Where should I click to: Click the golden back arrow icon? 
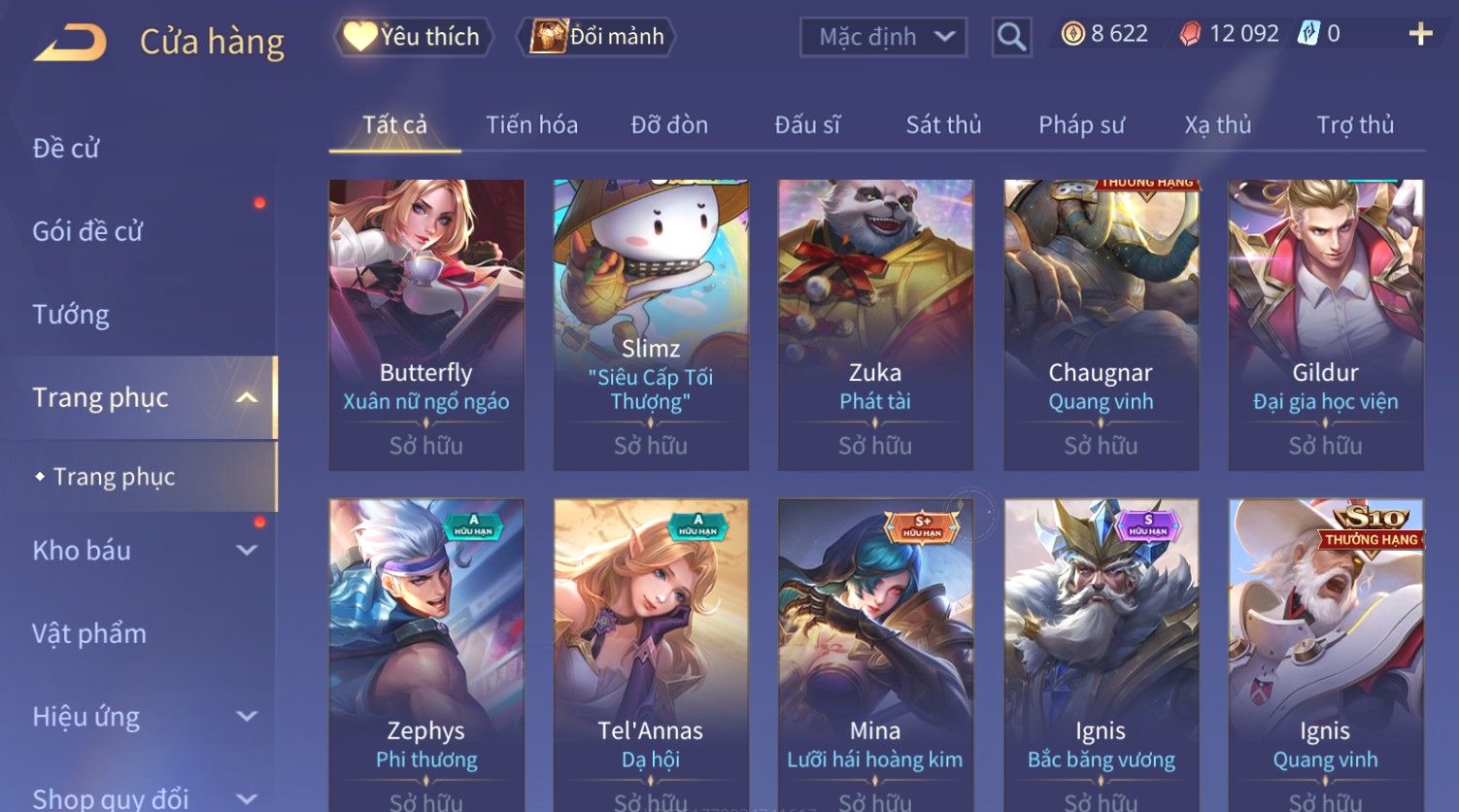(x=70, y=43)
